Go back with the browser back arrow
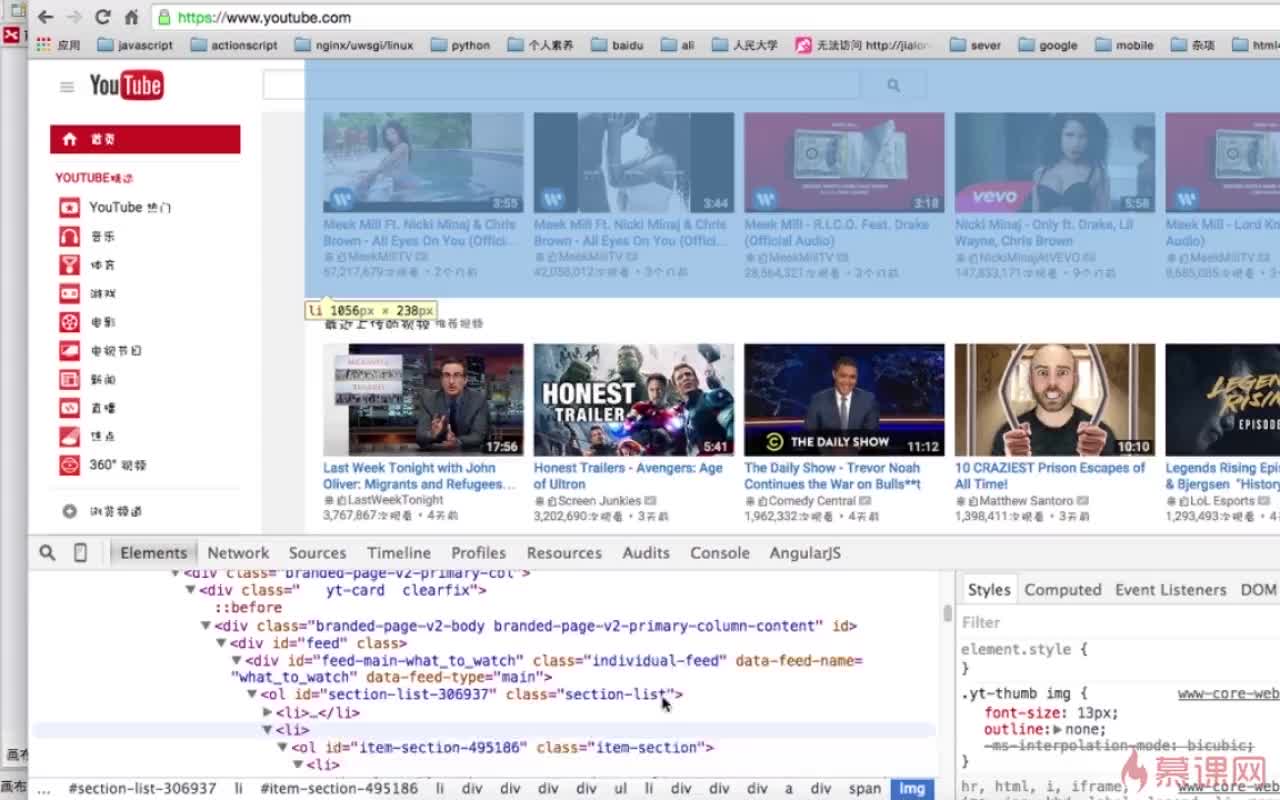This screenshot has height=800, width=1280. [x=45, y=17]
